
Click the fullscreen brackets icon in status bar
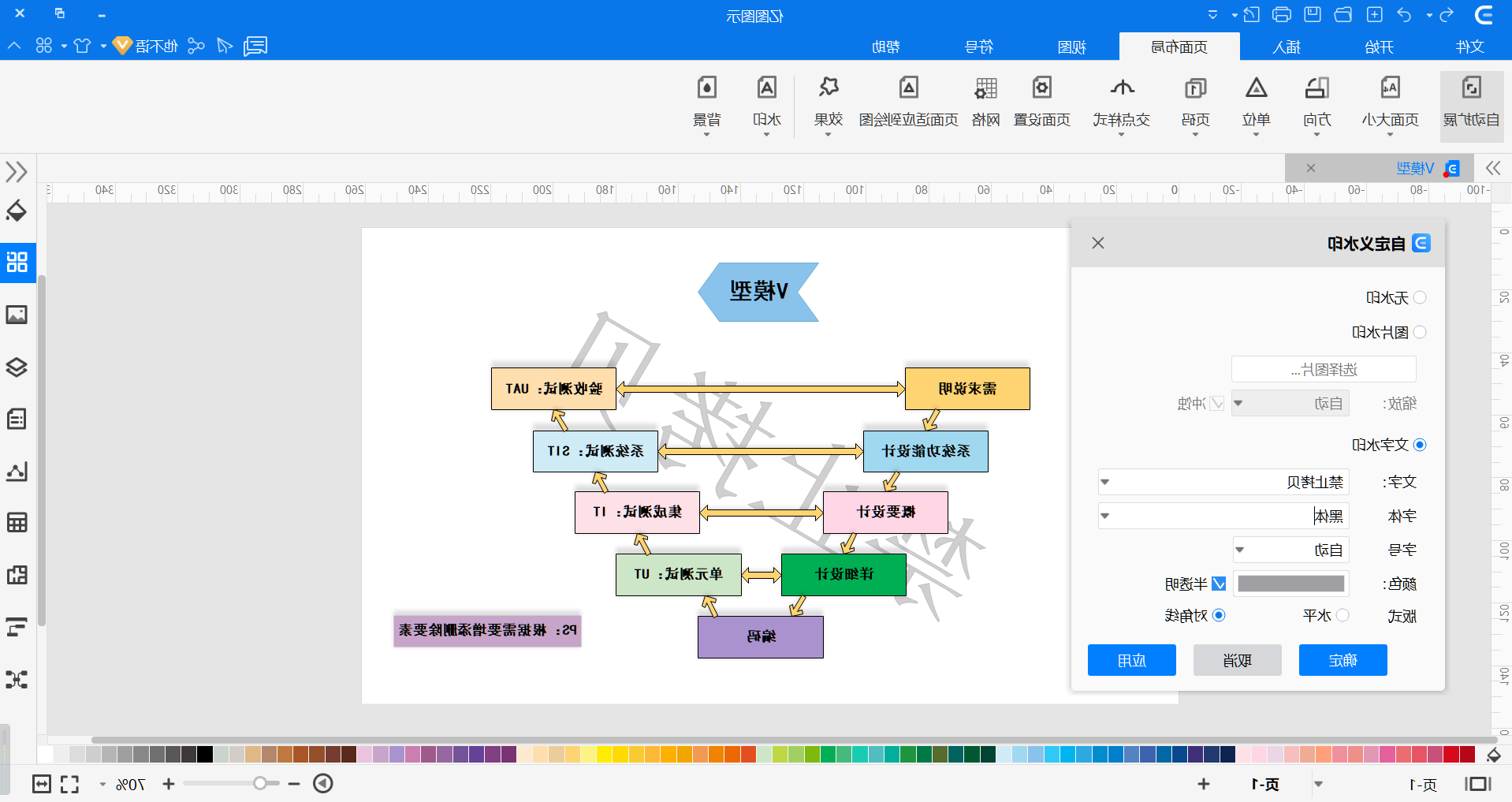point(69,784)
